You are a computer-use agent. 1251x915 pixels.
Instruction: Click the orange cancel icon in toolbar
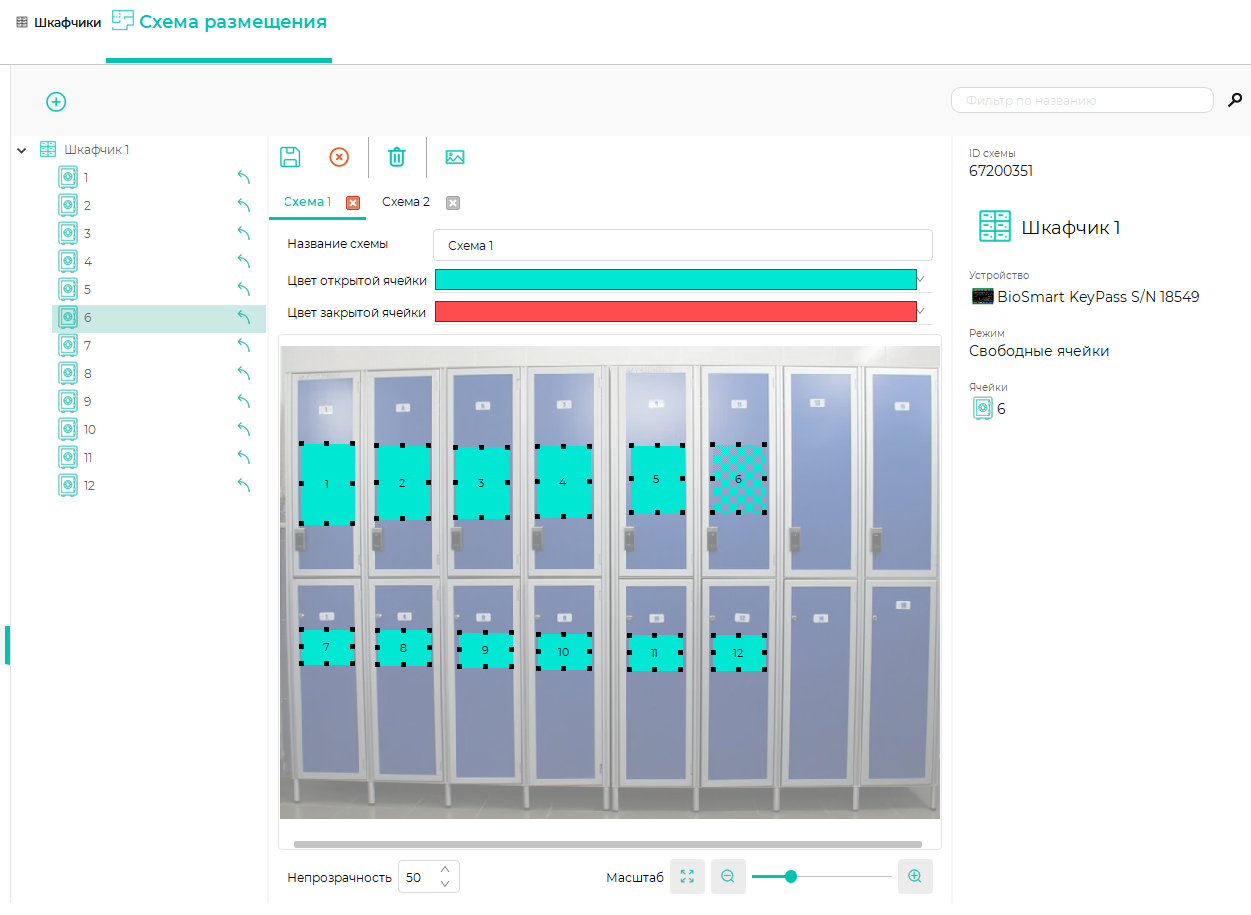[x=339, y=157]
